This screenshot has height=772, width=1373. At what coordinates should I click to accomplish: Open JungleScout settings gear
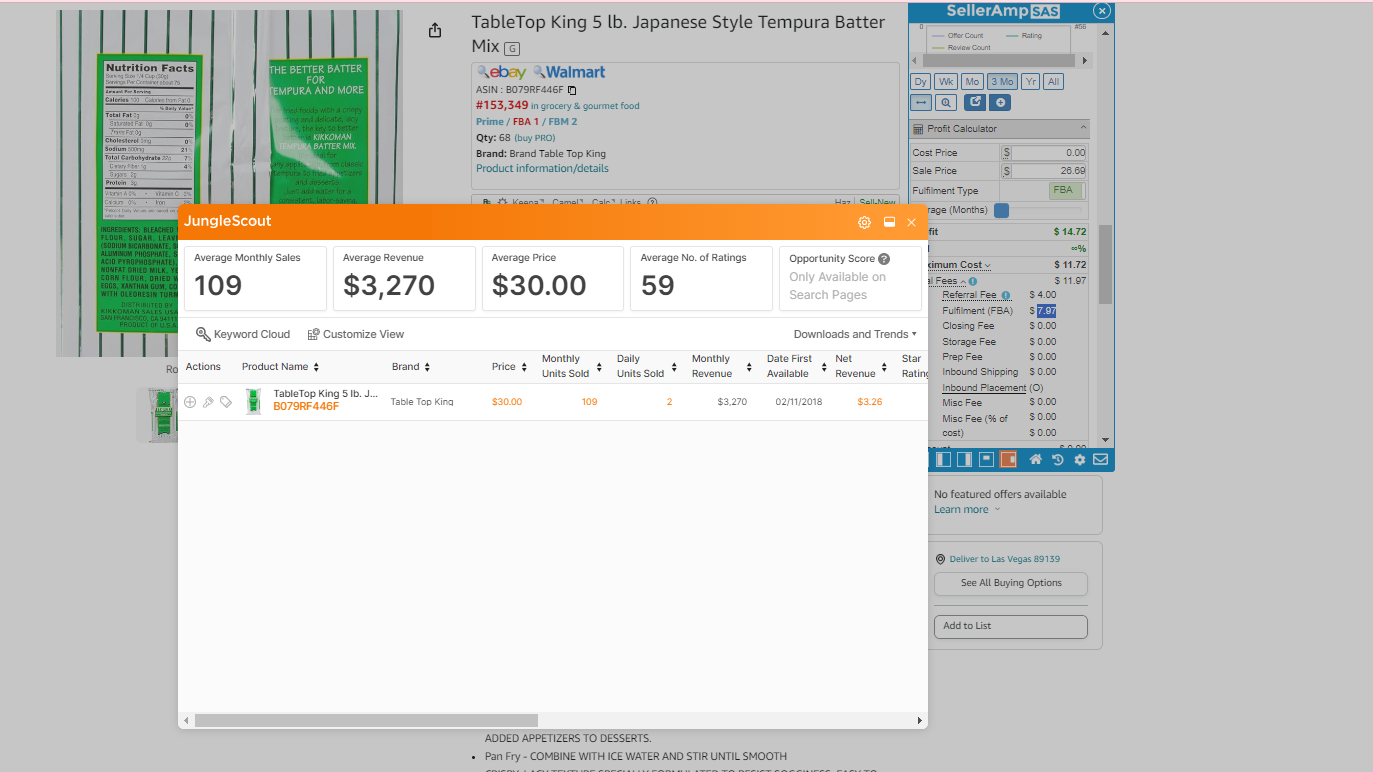864,222
